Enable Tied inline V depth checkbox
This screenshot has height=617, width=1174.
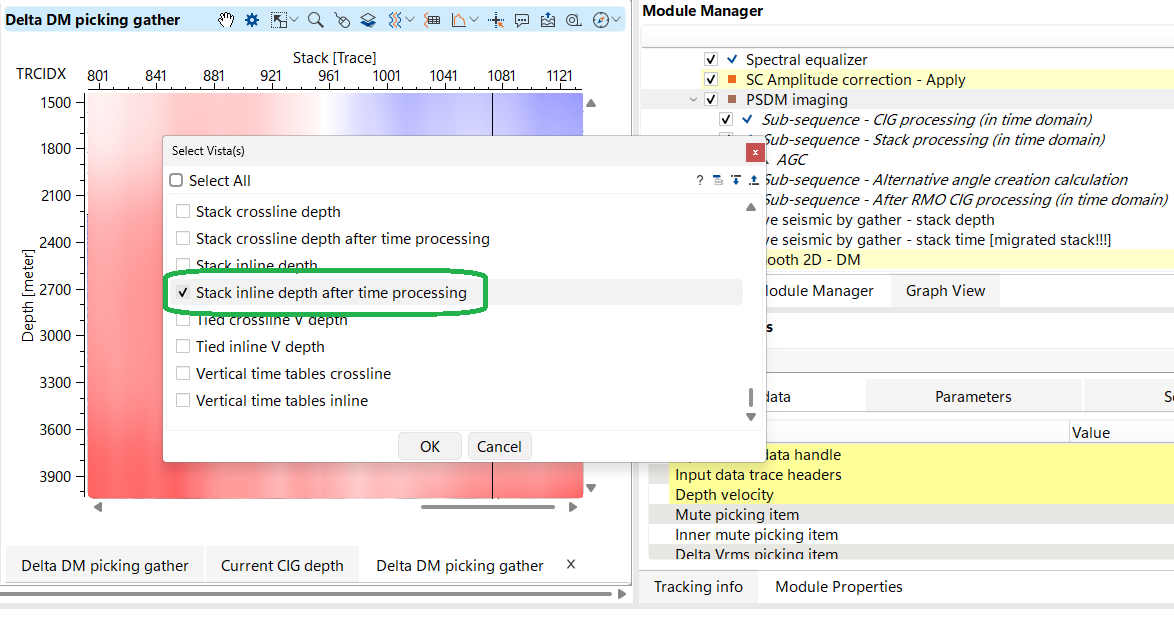coord(183,347)
